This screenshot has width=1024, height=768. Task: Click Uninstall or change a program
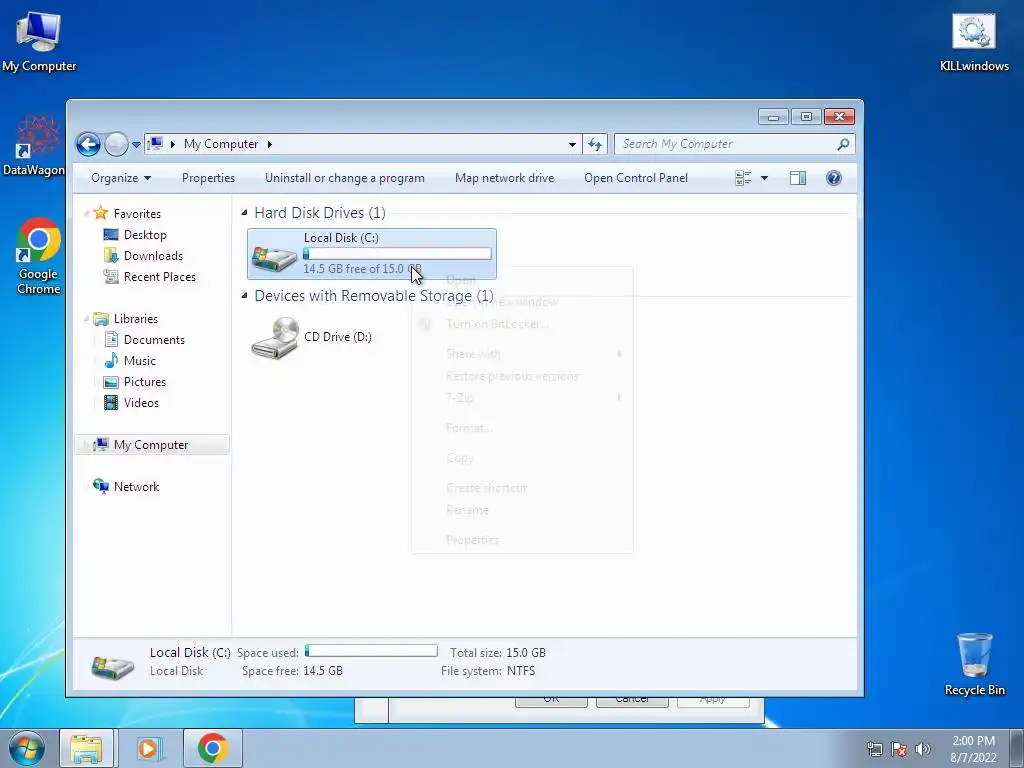(x=345, y=178)
